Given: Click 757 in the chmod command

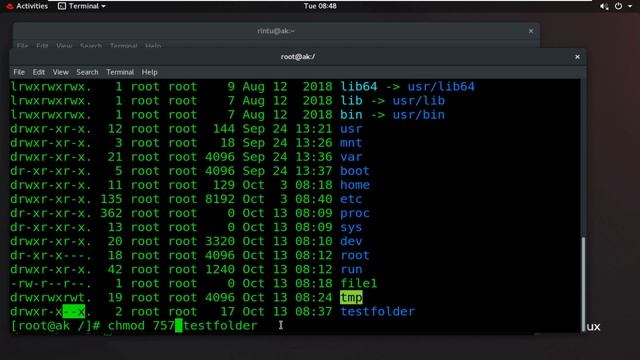Looking at the screenshot, I should [164, 326].
